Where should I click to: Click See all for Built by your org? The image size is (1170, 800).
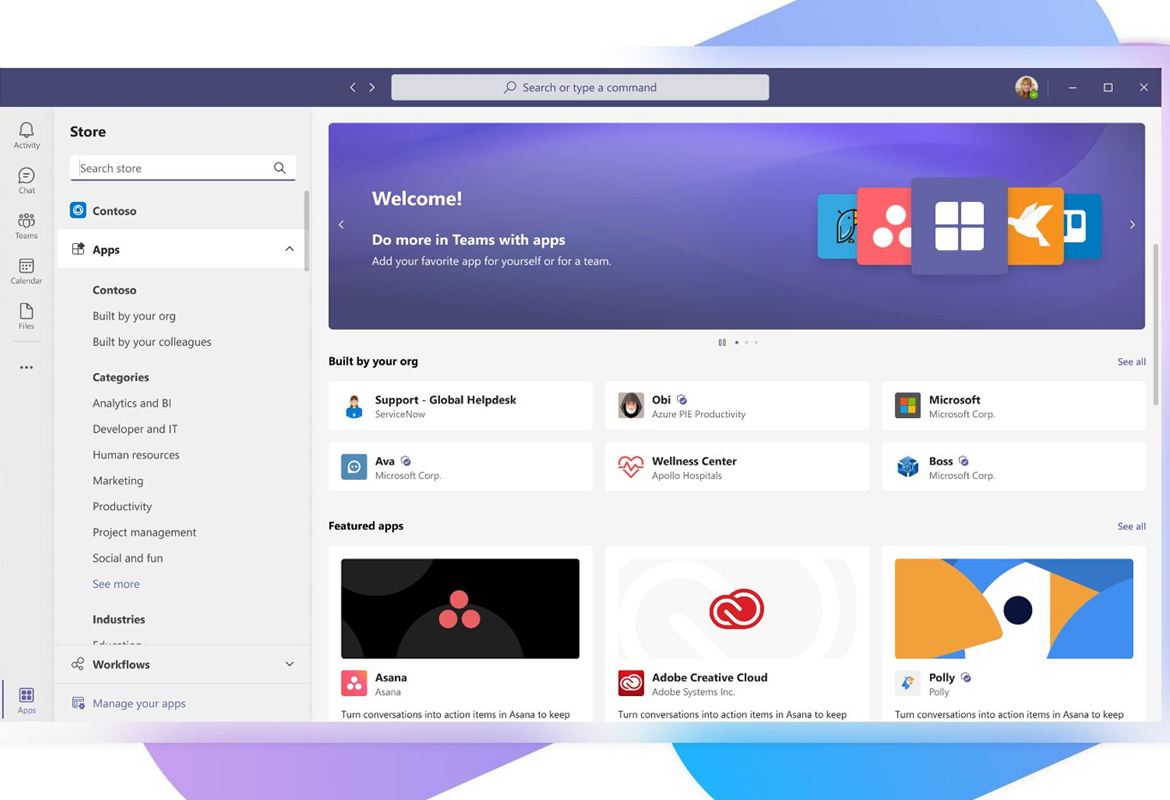pyautogui.click(x=1131, y=362)
